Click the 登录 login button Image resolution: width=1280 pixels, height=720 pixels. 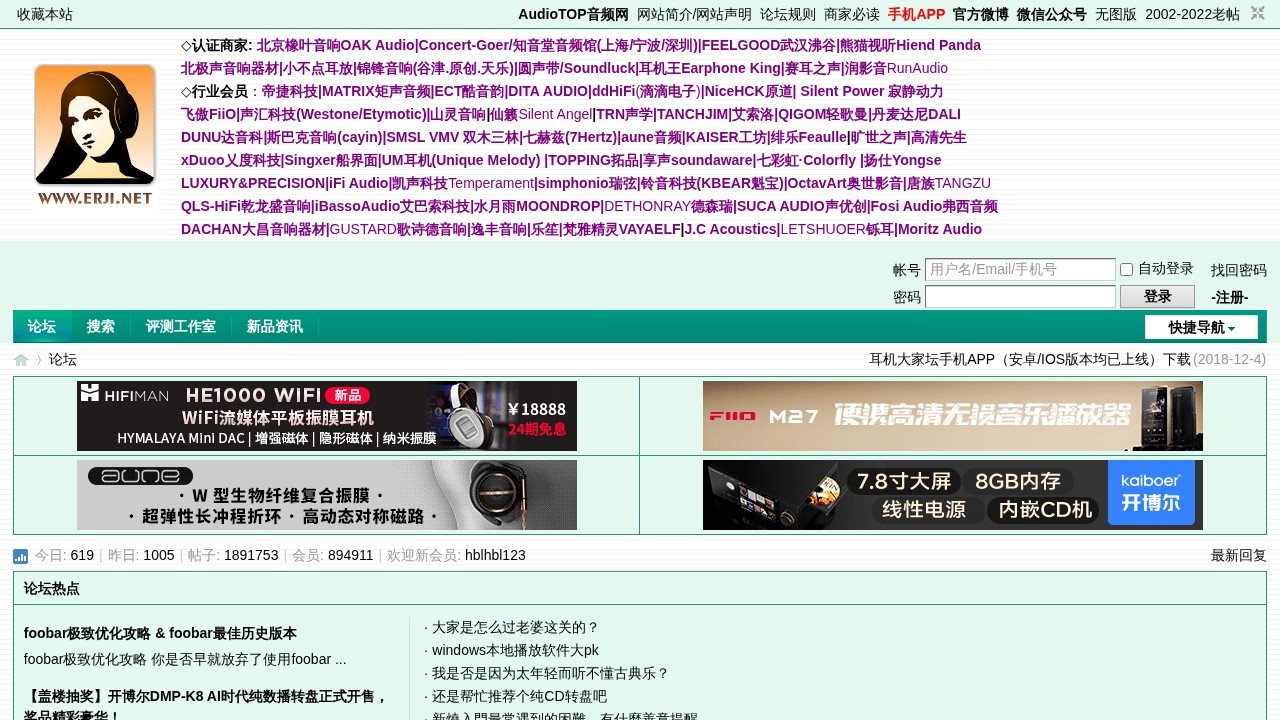pos(1157,297)
